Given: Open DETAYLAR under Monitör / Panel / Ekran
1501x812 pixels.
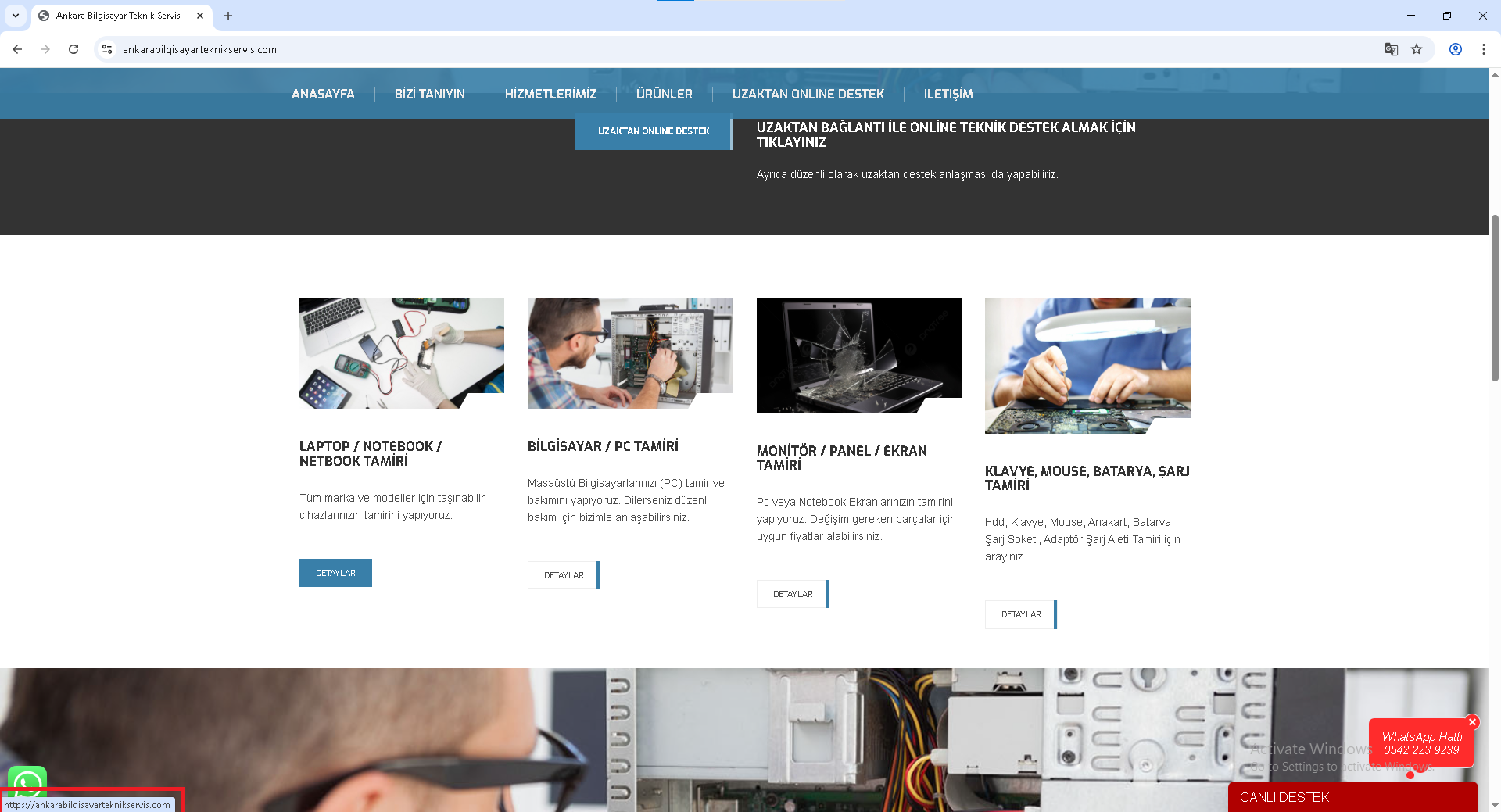Looking at the screenshot, I should (x=792, y=594).
